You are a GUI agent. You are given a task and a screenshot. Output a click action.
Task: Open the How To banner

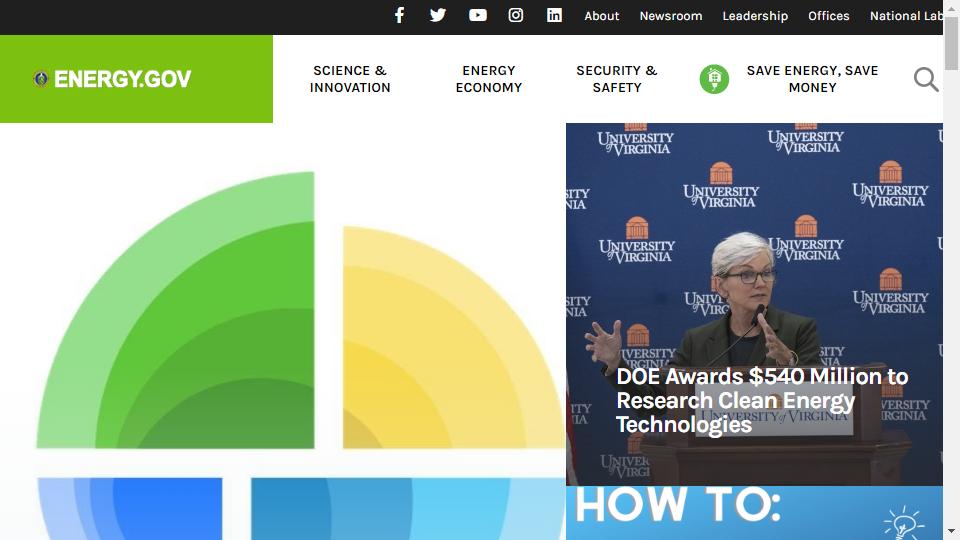754,513
